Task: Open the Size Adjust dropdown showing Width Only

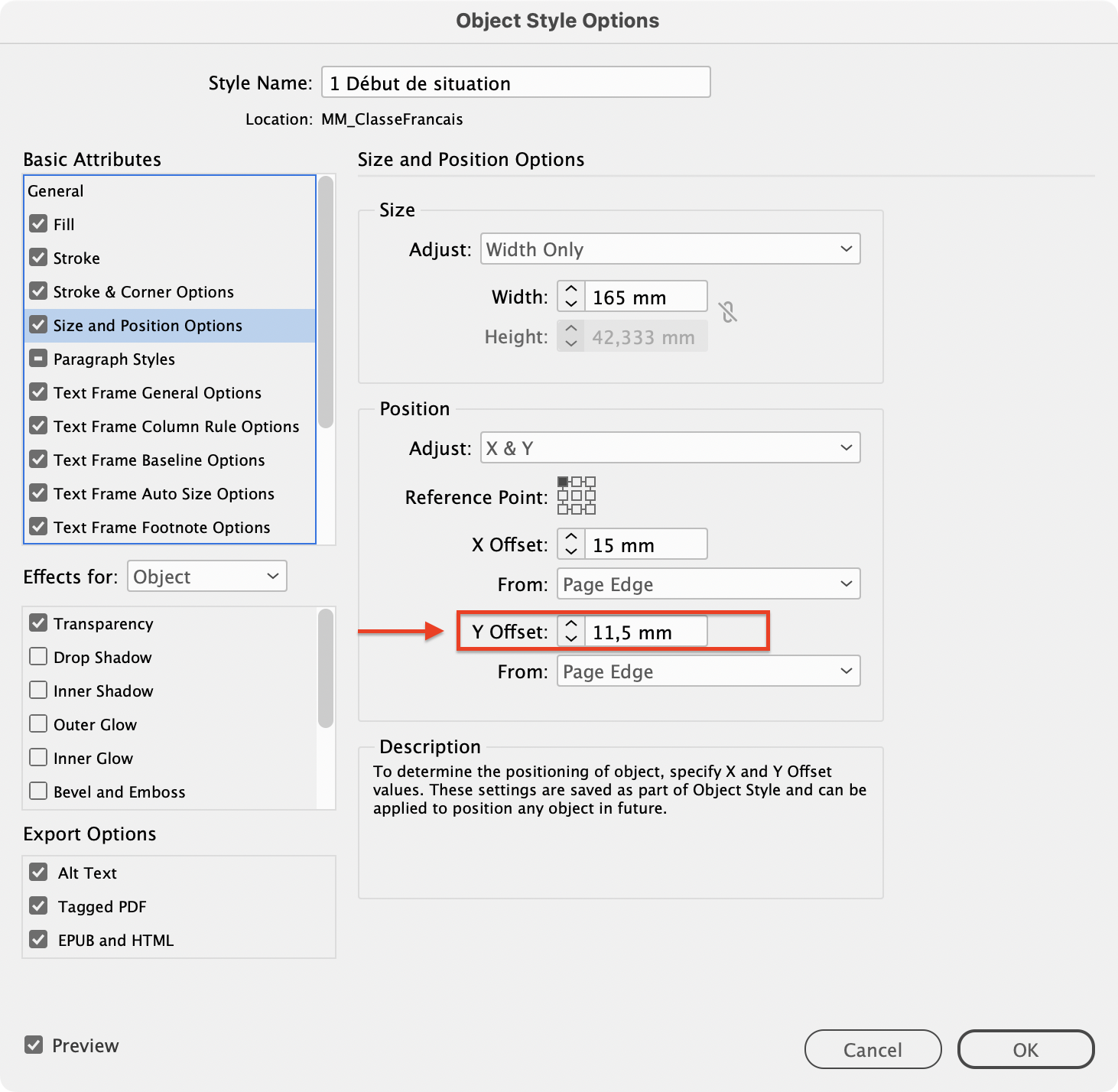Action: pyautogui.click(x=670, y=249)
